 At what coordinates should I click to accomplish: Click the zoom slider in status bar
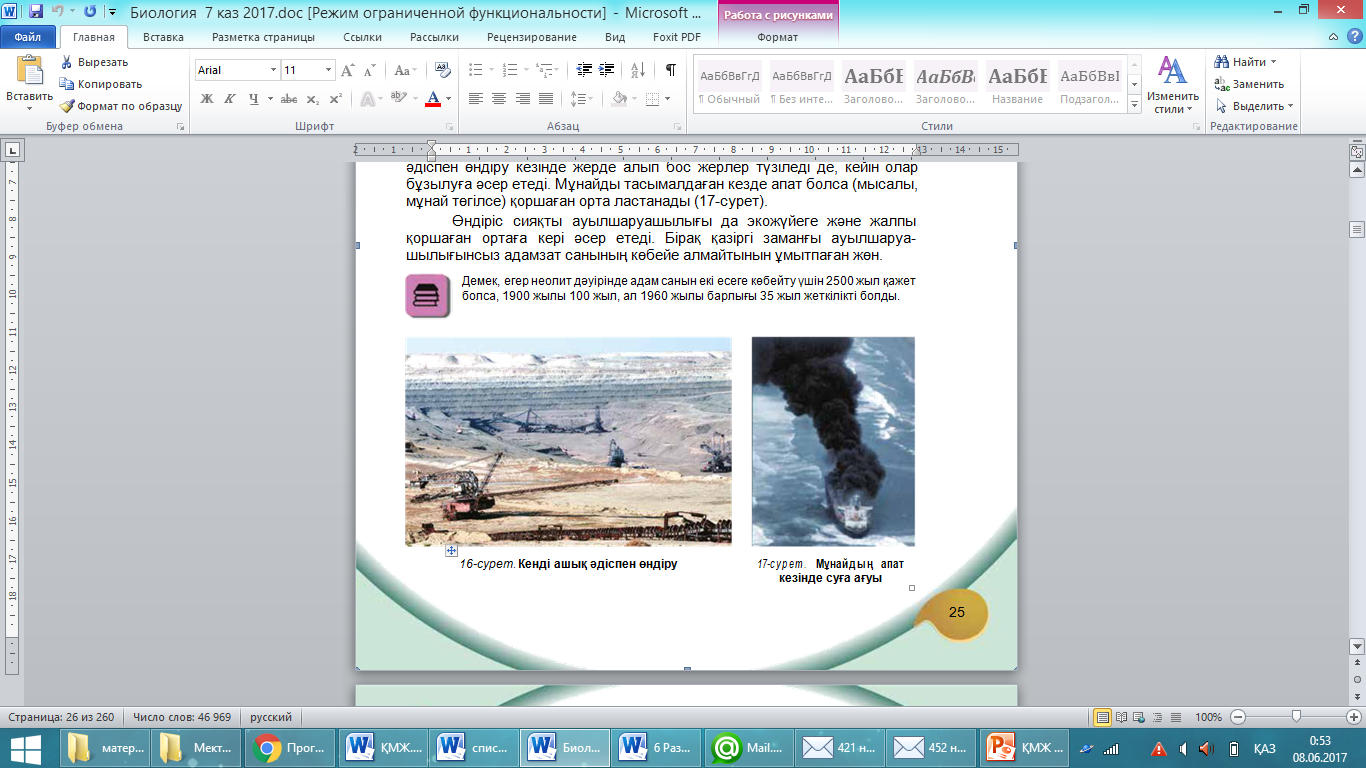[x=1296, y=717]
